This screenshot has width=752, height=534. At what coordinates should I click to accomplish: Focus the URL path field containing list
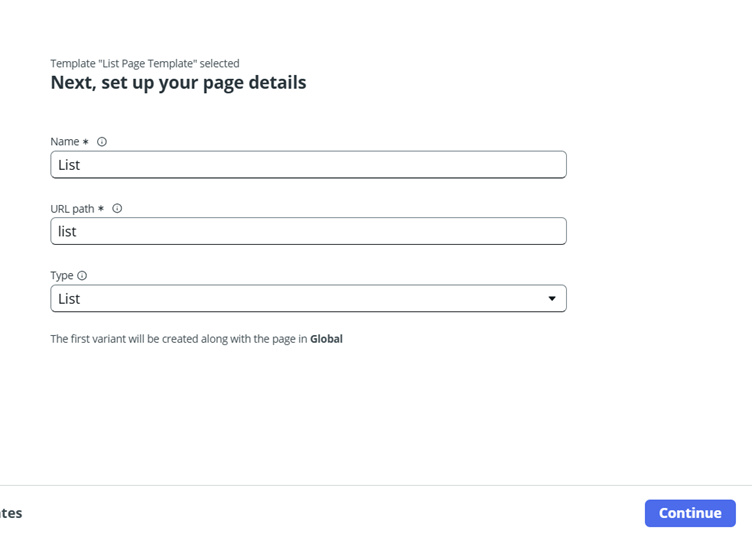tap(308, 231)
